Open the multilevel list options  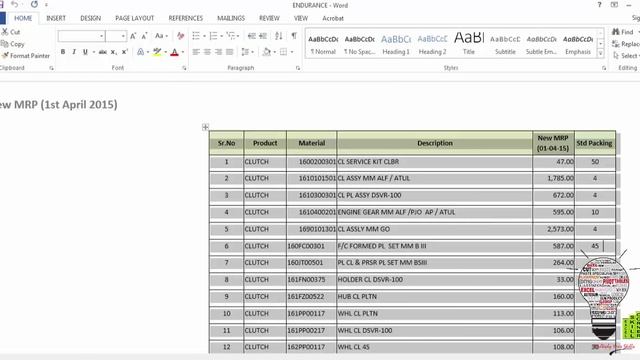231,36
